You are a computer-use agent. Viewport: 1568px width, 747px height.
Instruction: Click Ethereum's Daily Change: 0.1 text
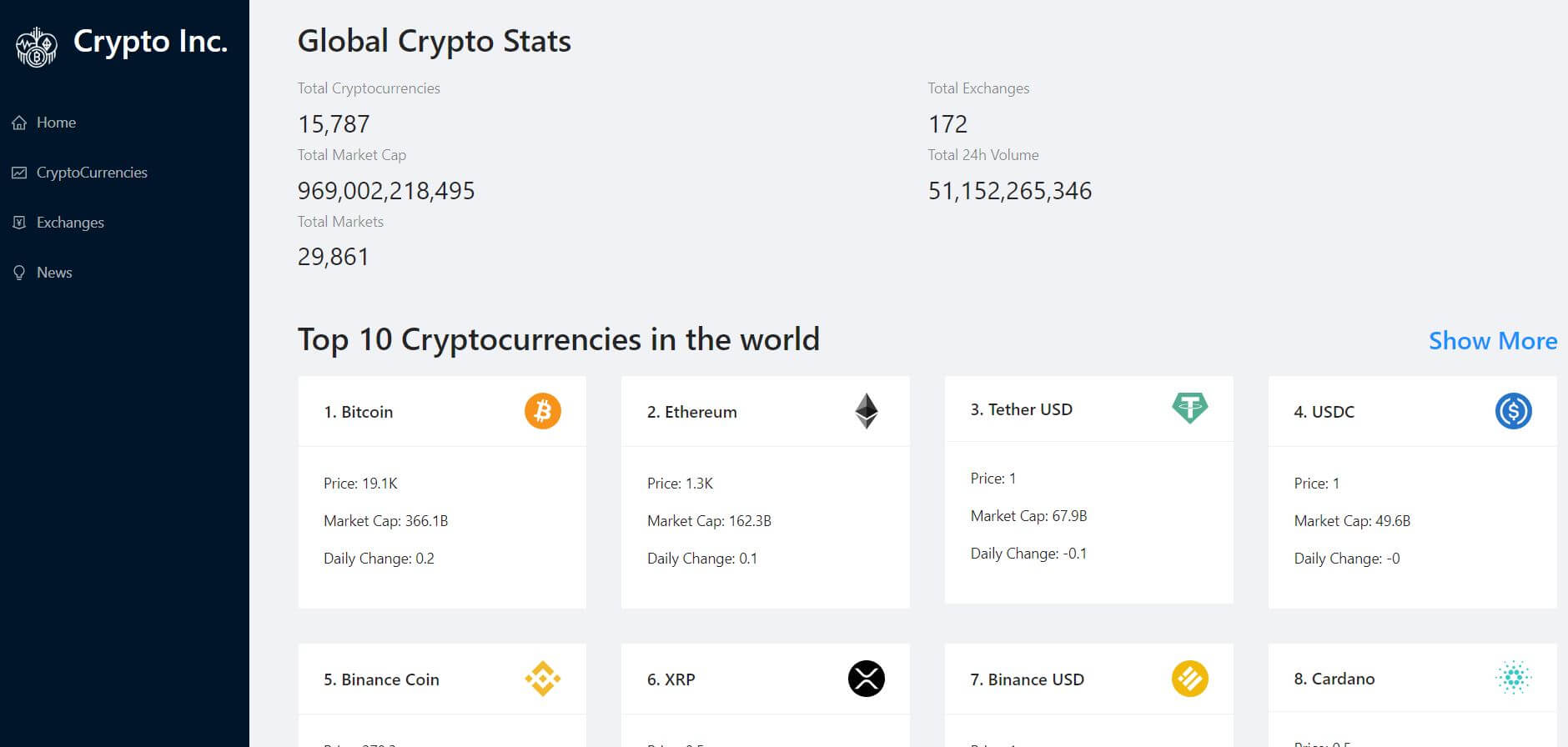coord(702,559)
